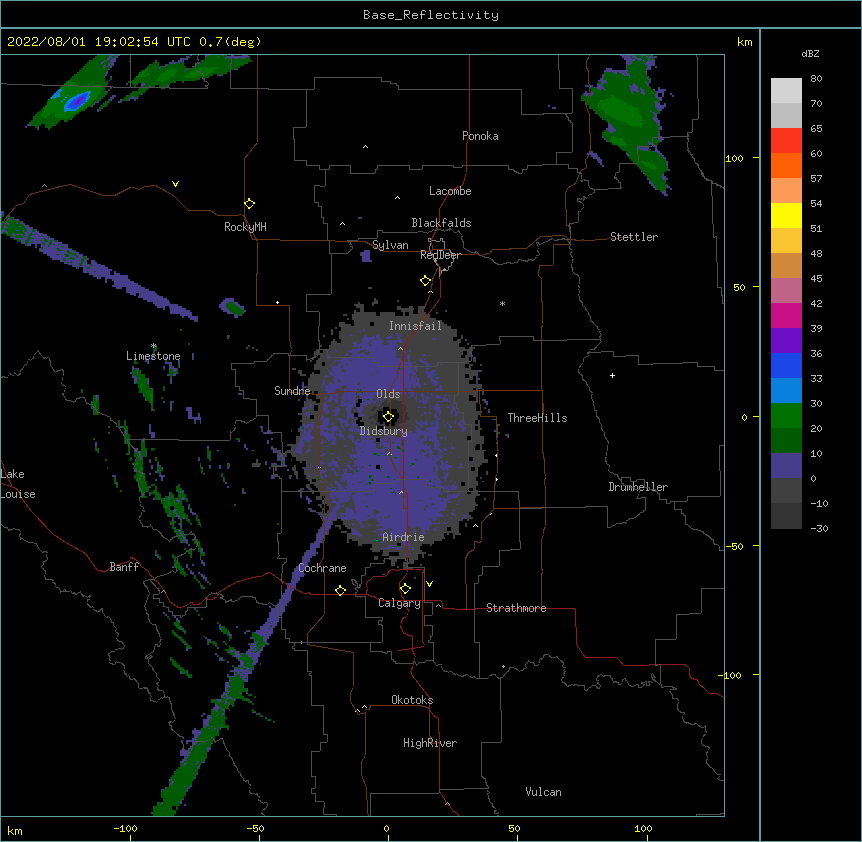Pick the magenta 39-42 dBZ legend swatch
This screenshot has height=842, width=862.
[786, 315]
